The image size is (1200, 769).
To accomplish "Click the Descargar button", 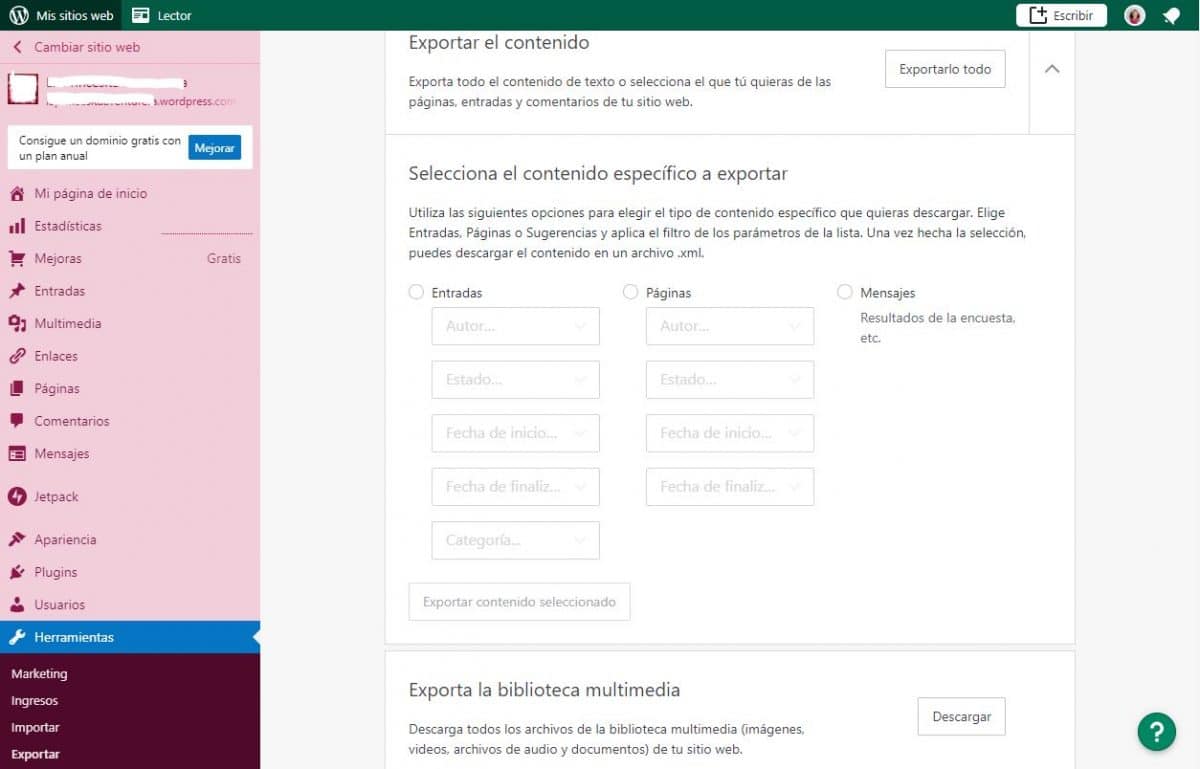I will 961,717.
